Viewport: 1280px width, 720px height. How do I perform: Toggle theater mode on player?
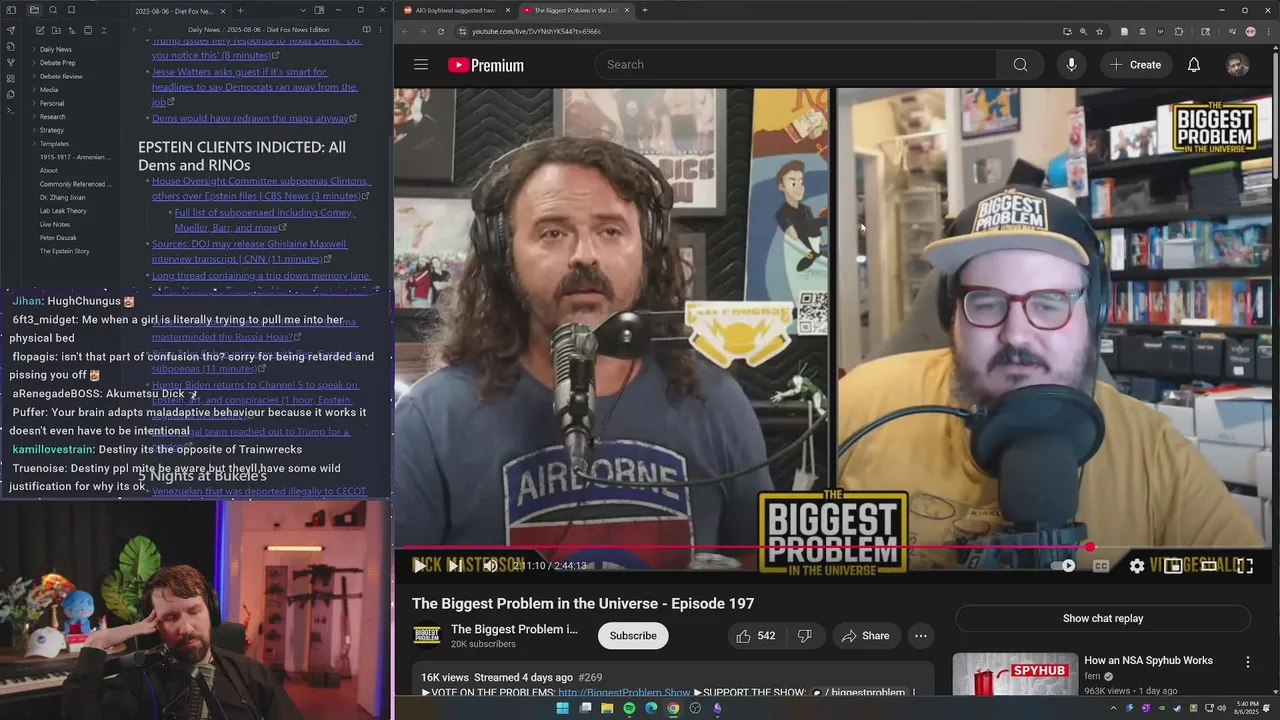1209,566
